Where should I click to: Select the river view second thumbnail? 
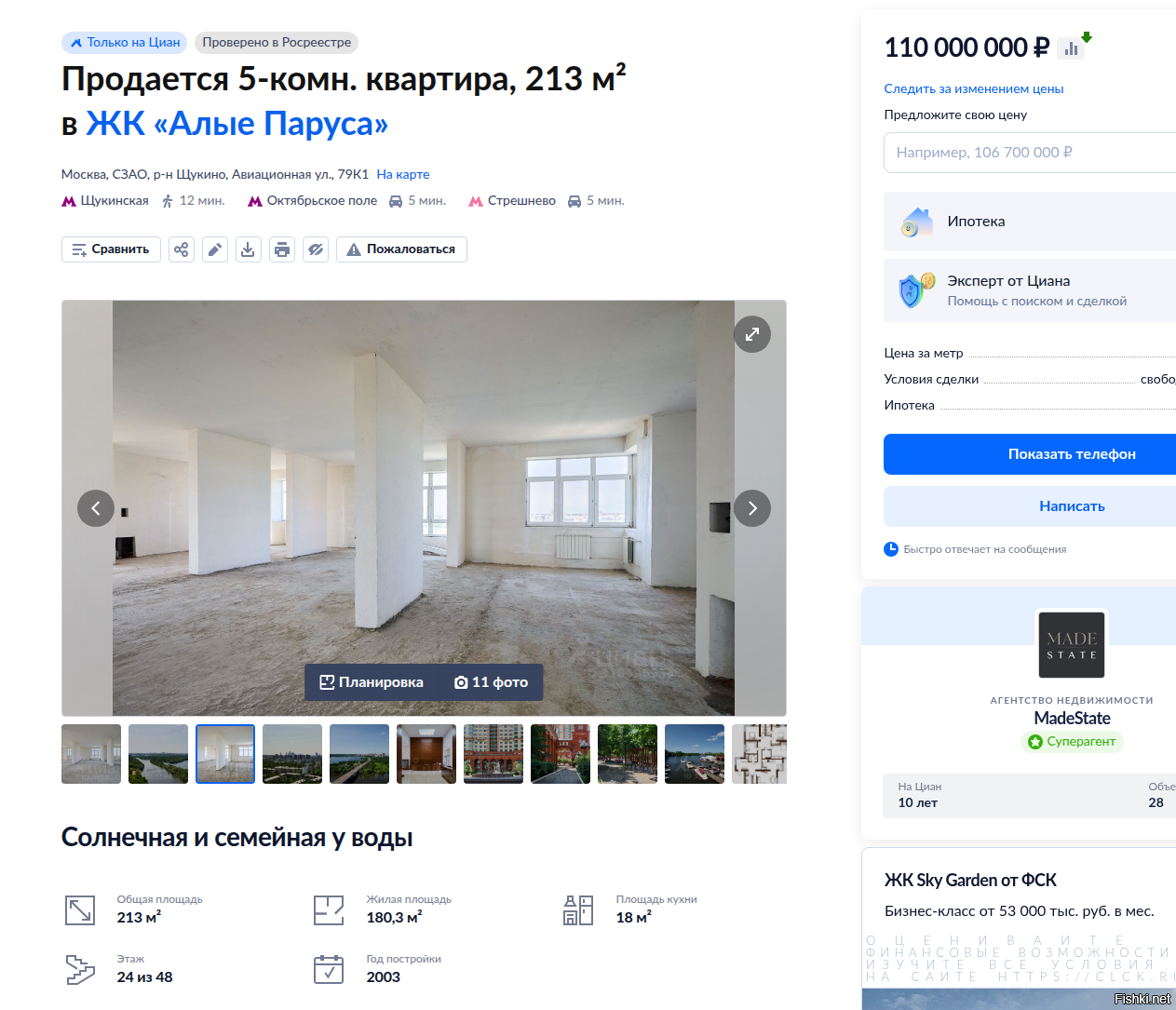(x=158, y=754)
